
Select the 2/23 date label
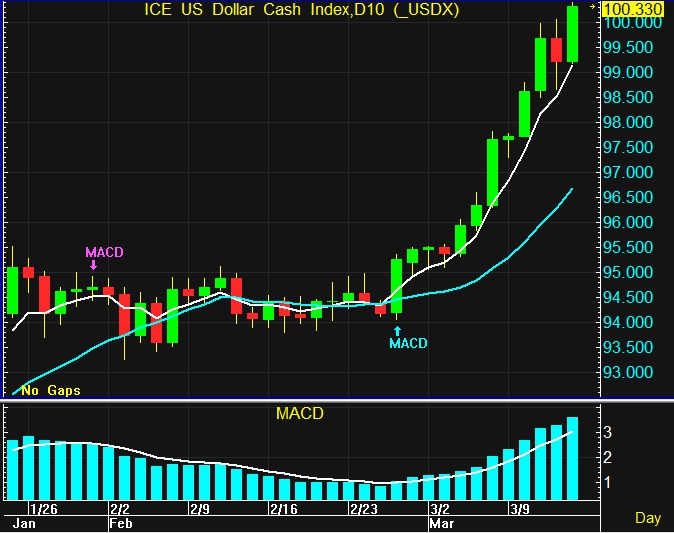pos(364,509)
